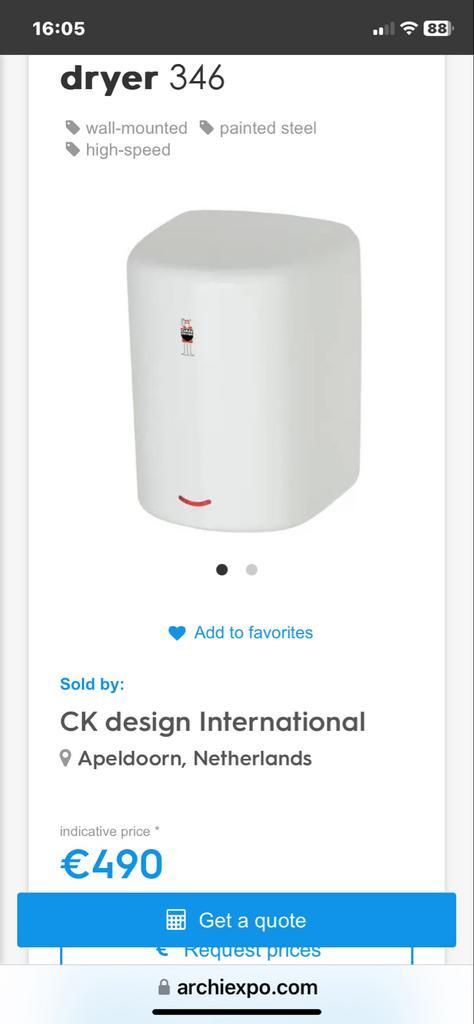This screenshot has width=474, height=1024.
Task: Click the Request prices button
Action: coord(236,952)
